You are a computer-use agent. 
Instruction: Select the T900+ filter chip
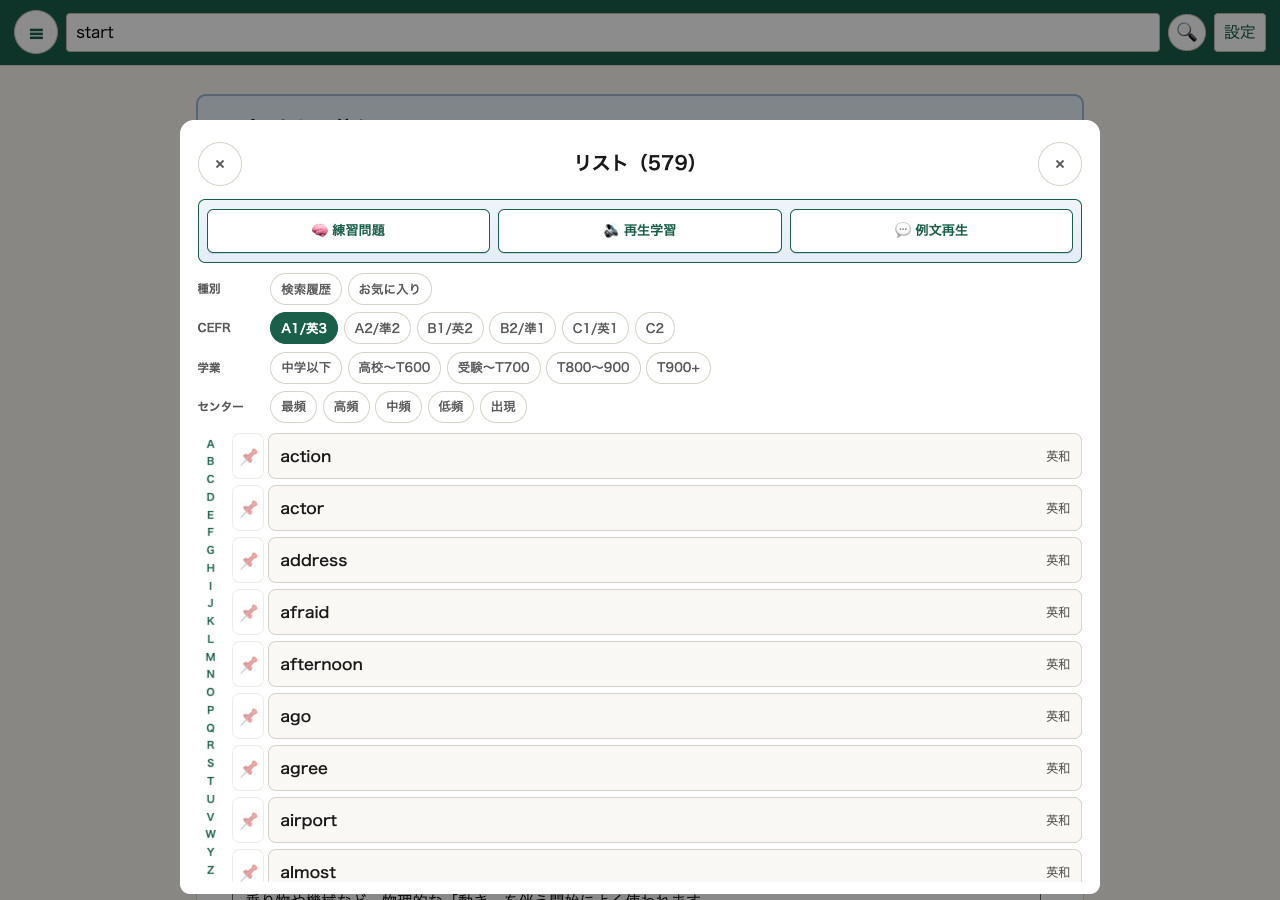tap(678, 368)
